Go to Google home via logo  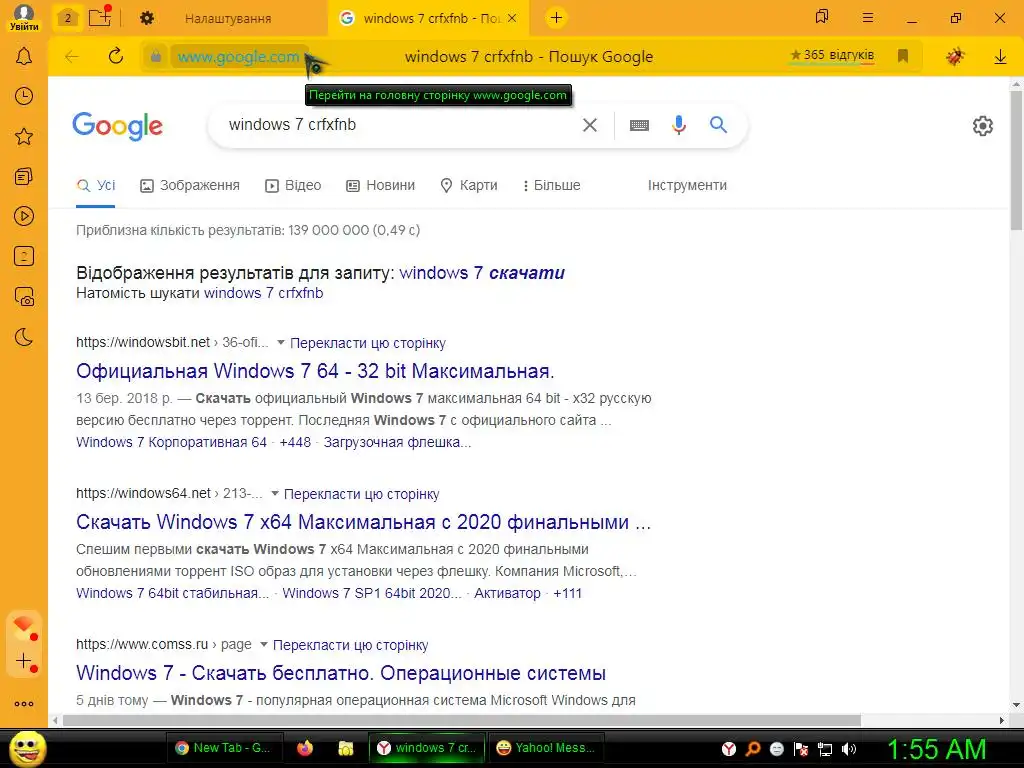click(x=118, y=125)
